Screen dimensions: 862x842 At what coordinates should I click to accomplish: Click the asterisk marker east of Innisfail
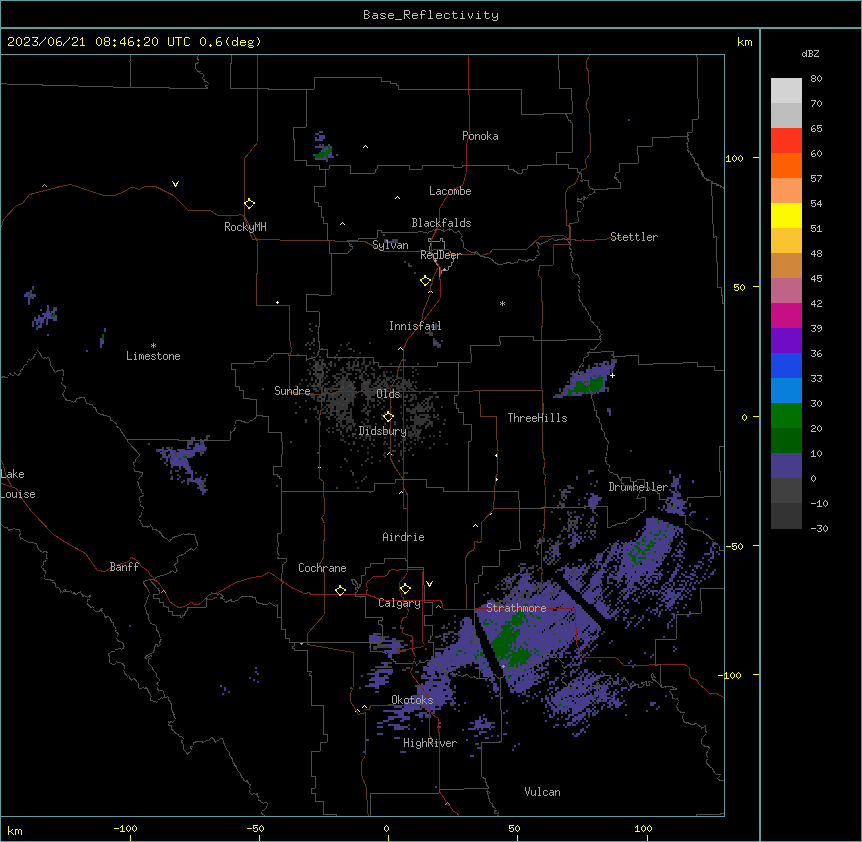pos(502,303)
